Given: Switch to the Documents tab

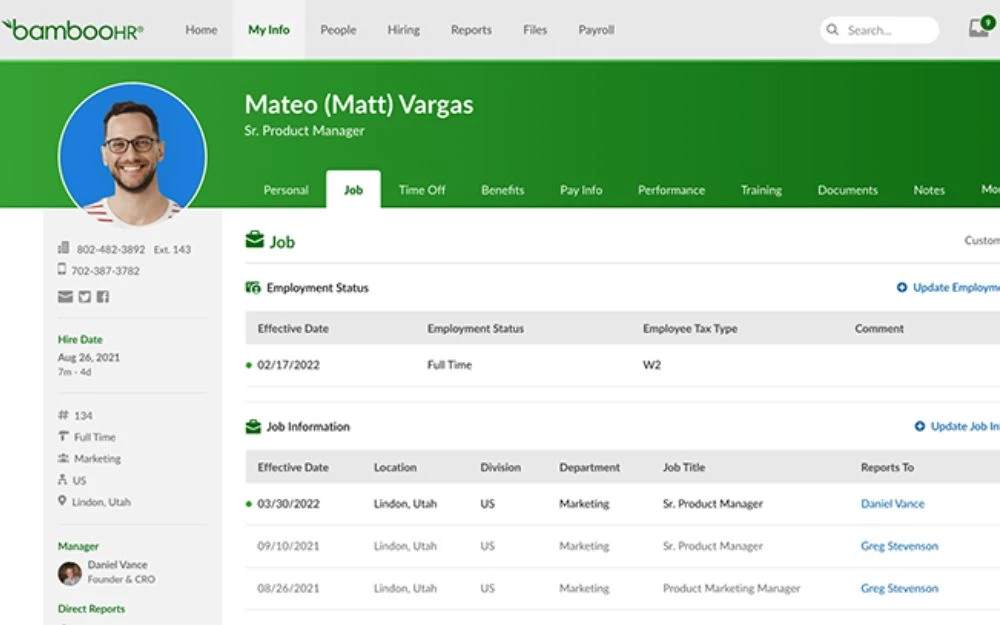Looking at the screenshot, I should 847,190.
